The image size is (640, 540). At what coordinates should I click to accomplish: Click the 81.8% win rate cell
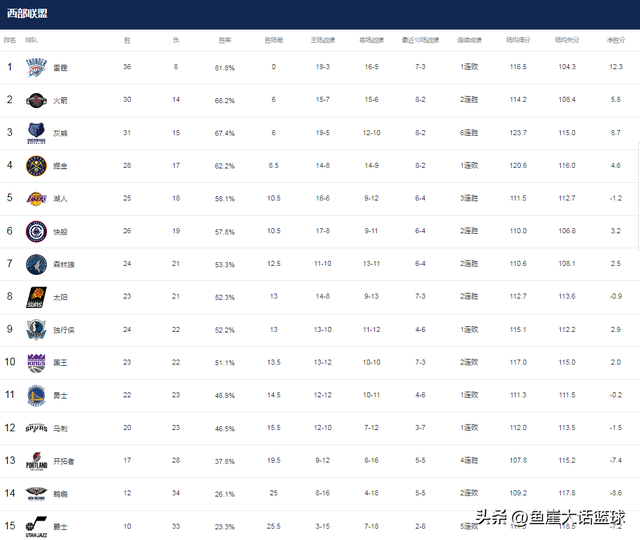click(x=225, y=68)
